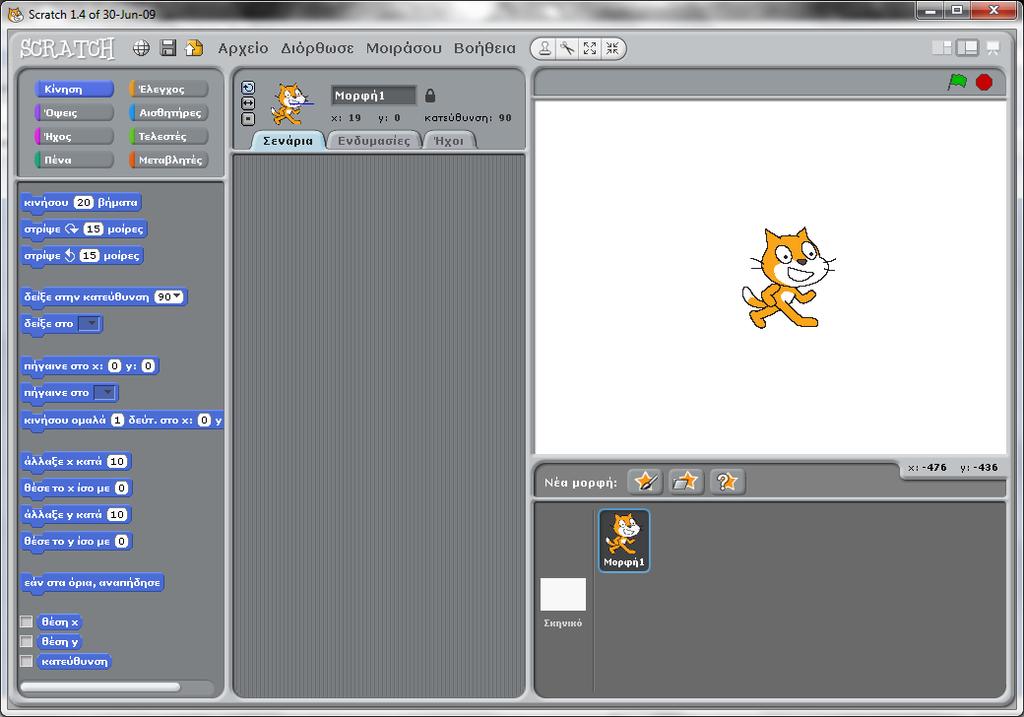Click the θέσε το x ίσο με value field
Screen dimensions: 1024x717
coord(121,488)
